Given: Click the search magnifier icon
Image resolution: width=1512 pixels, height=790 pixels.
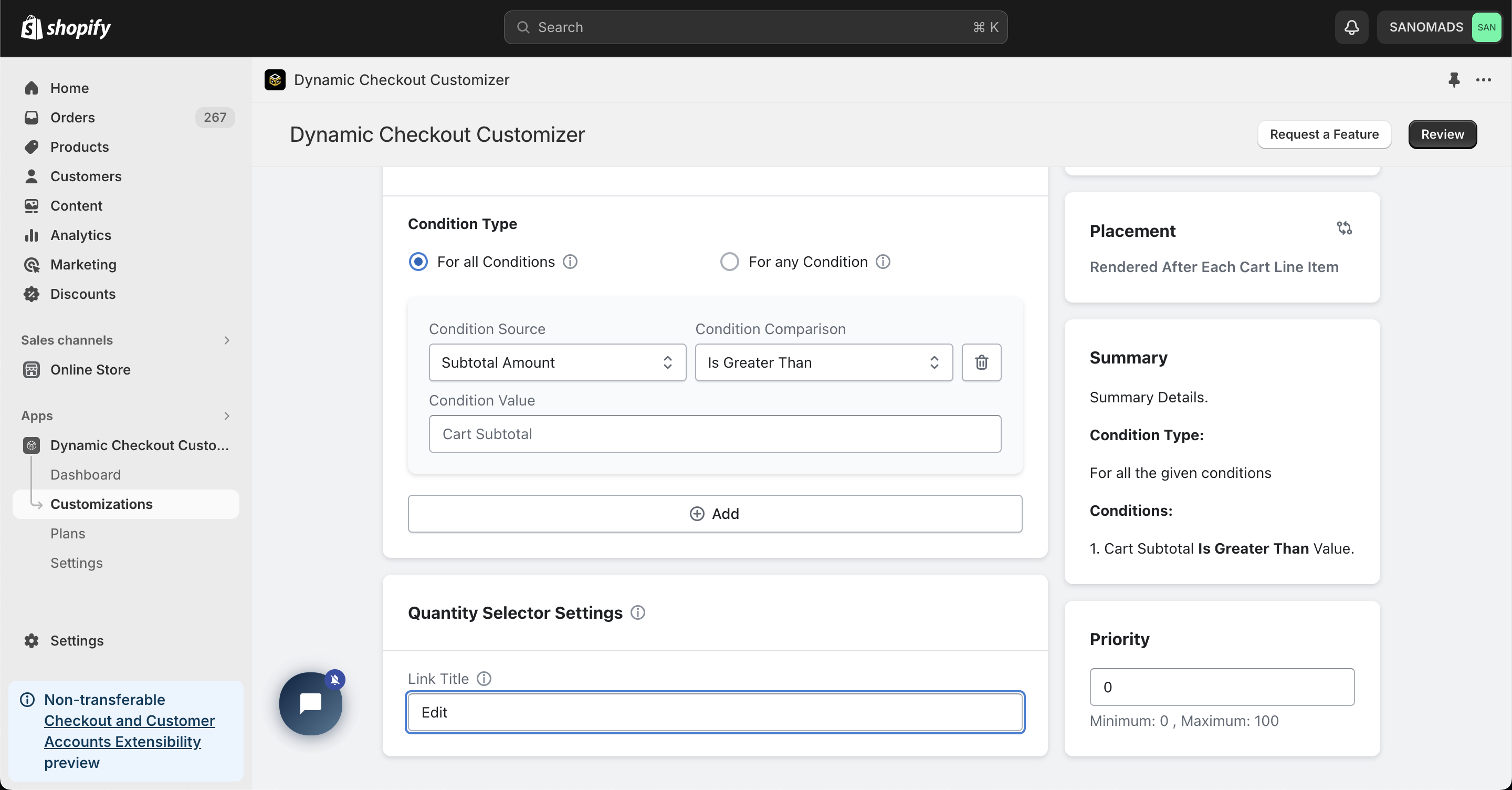Looking at the screenshot, I should [x=523, y=27].
